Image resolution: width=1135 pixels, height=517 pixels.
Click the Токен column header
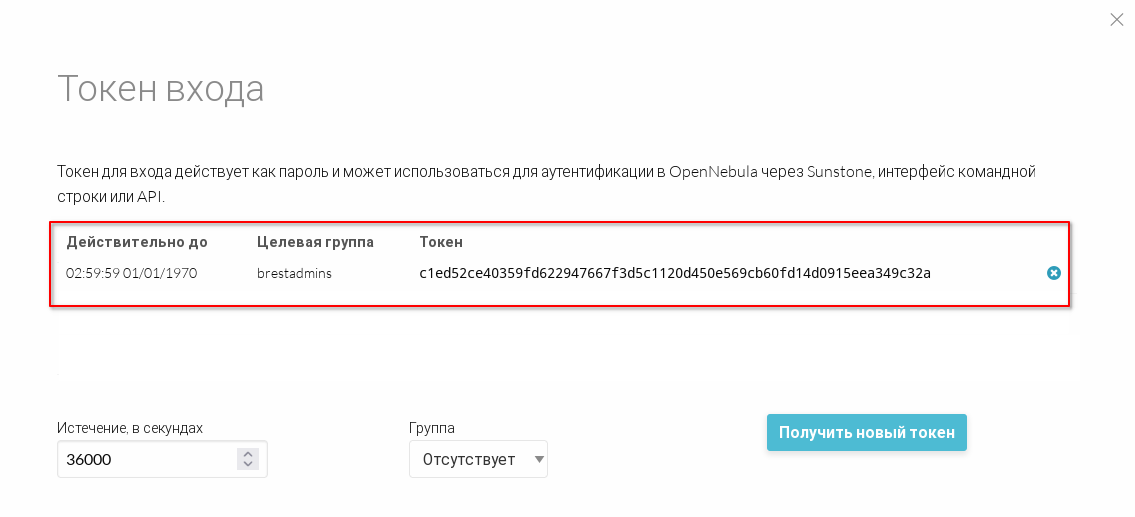(441, 242)
